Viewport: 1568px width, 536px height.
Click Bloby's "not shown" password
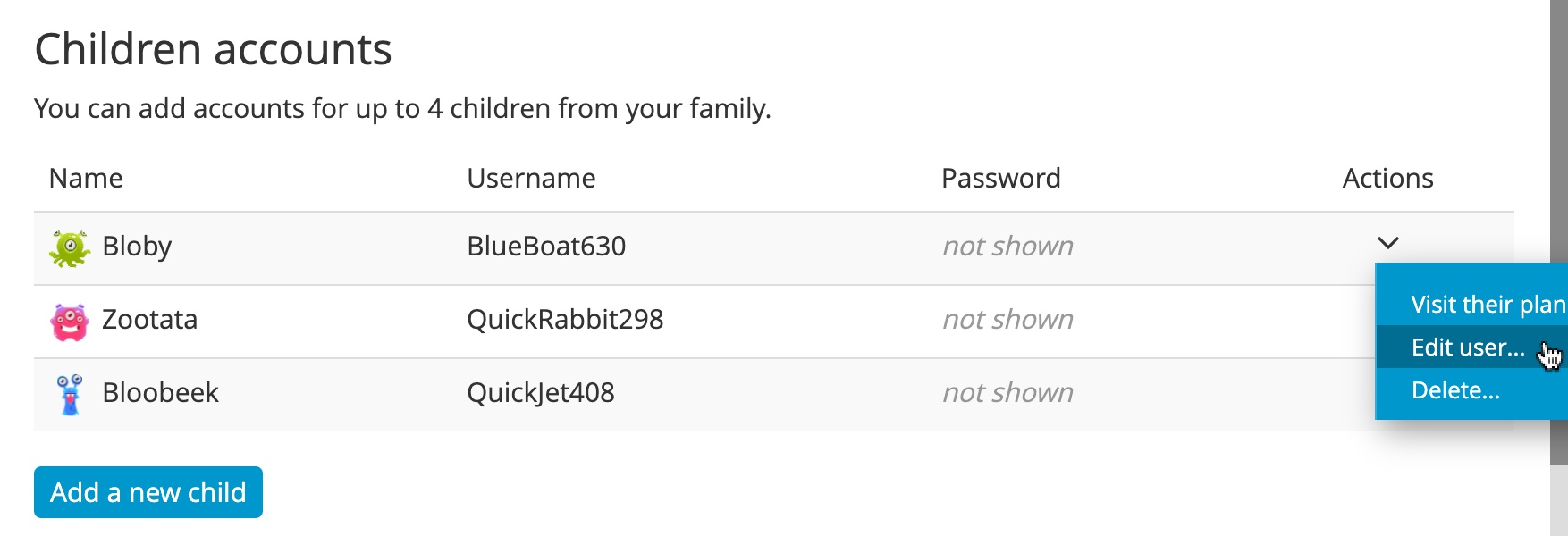point(1007,247)
